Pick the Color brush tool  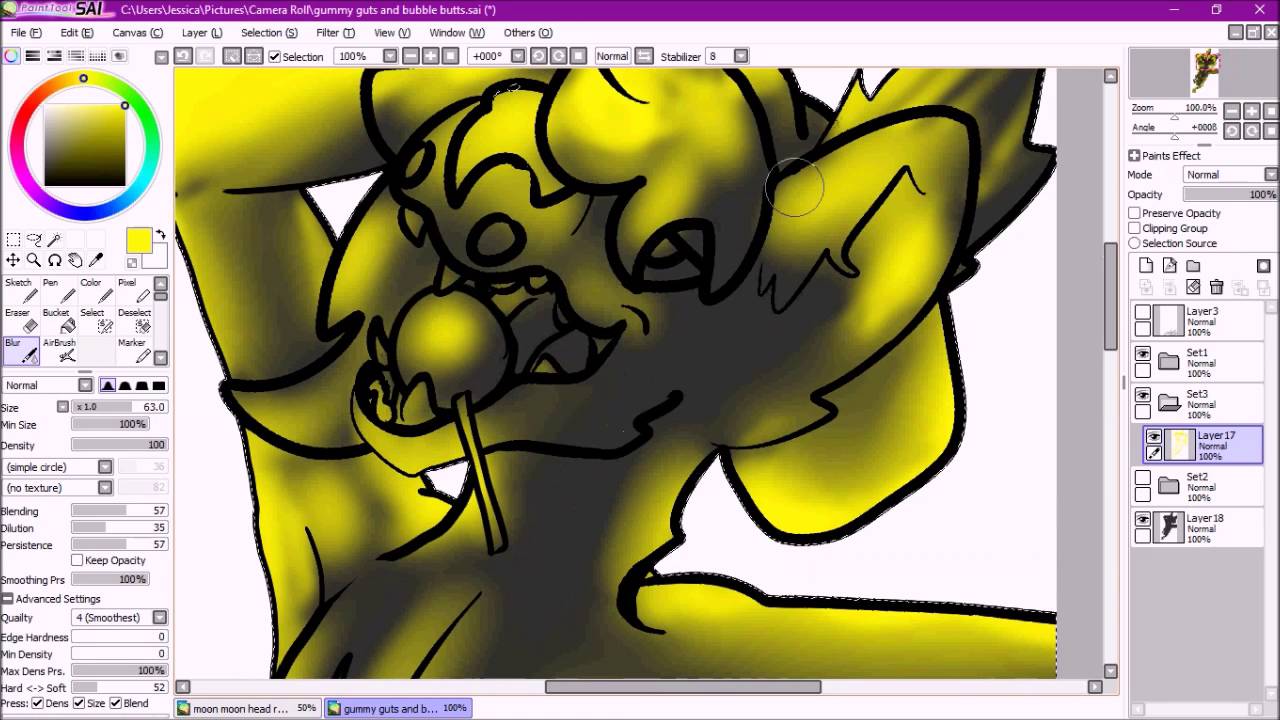click(95, 290)
